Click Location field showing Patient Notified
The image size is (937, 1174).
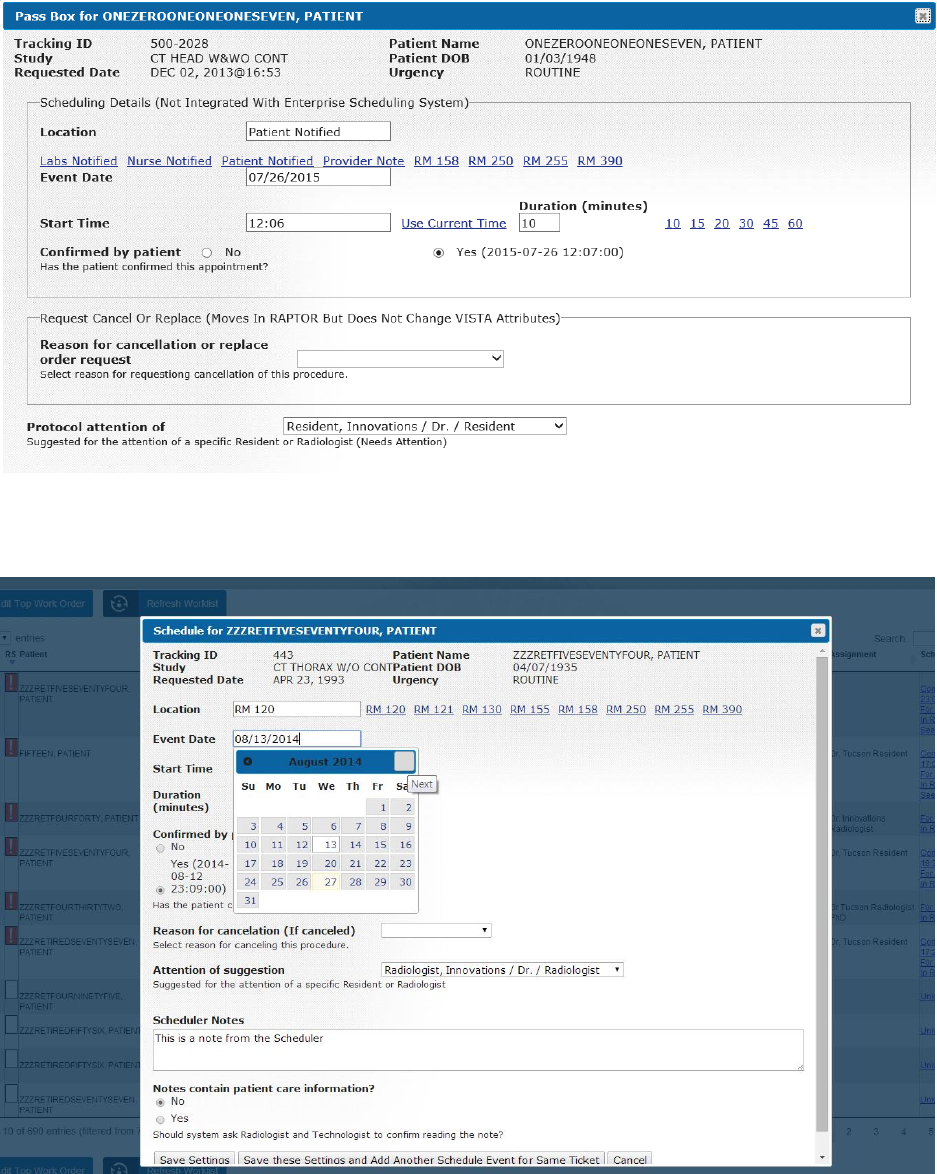point(318,131)
